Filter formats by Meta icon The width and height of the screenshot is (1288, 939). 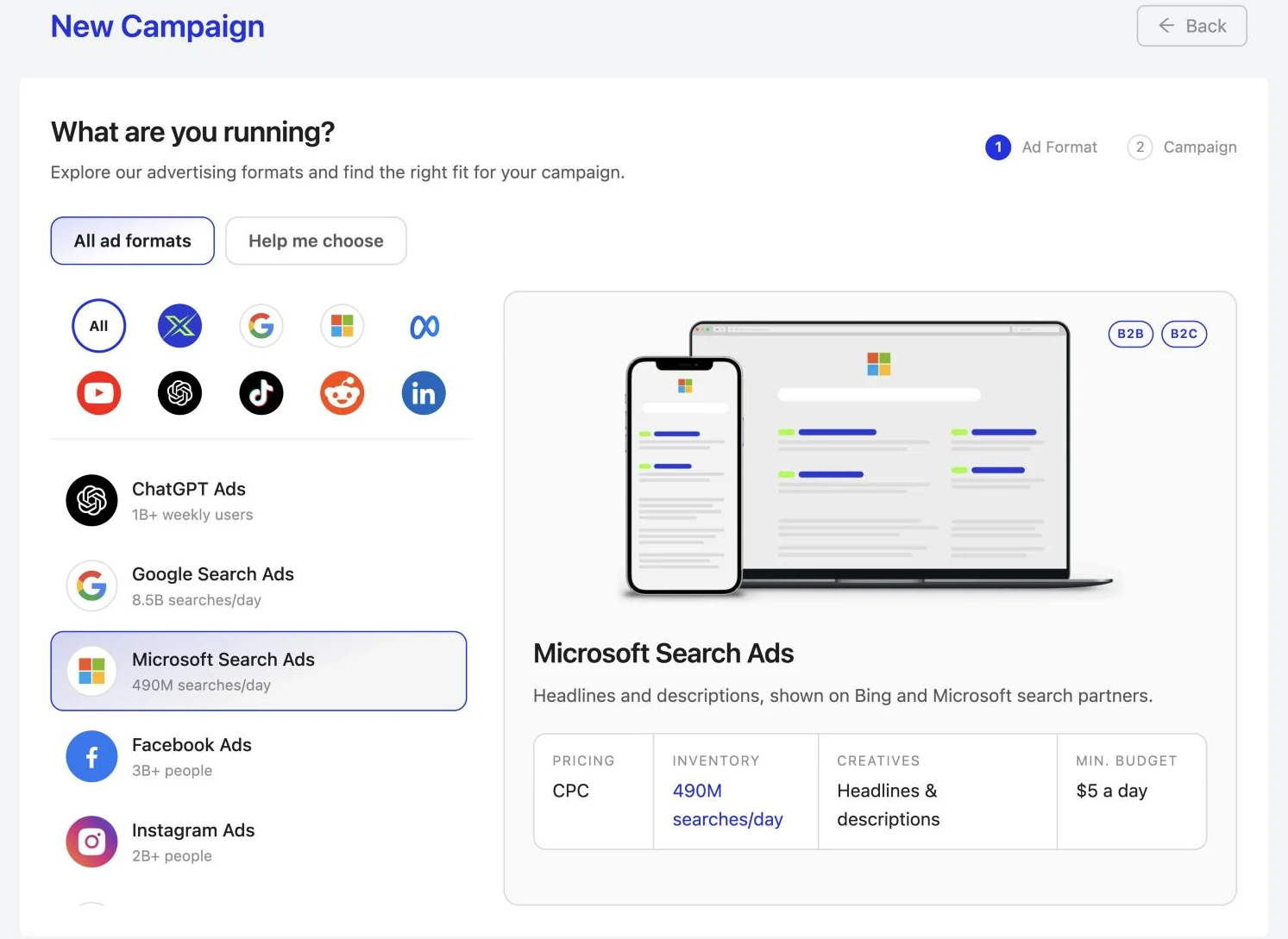tap(424, 326)
